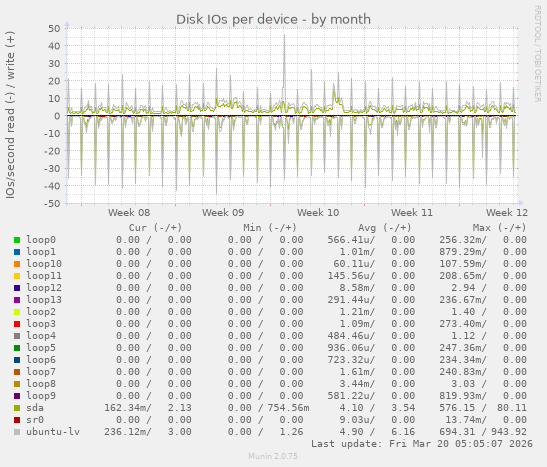Click the Min (-/+) column header
The height and width of the screenshot is (467, 547).
coord(270,228)
